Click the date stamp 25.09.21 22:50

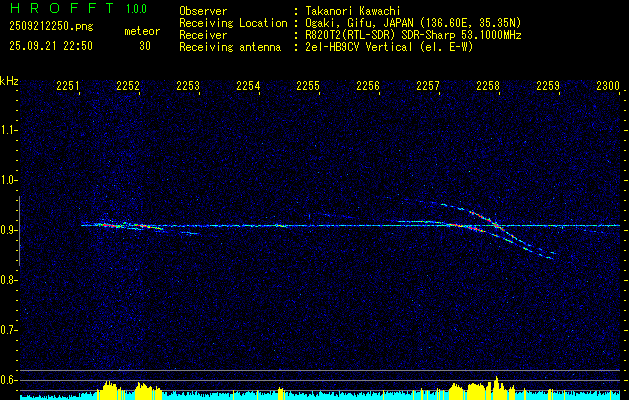click(51, 46)
